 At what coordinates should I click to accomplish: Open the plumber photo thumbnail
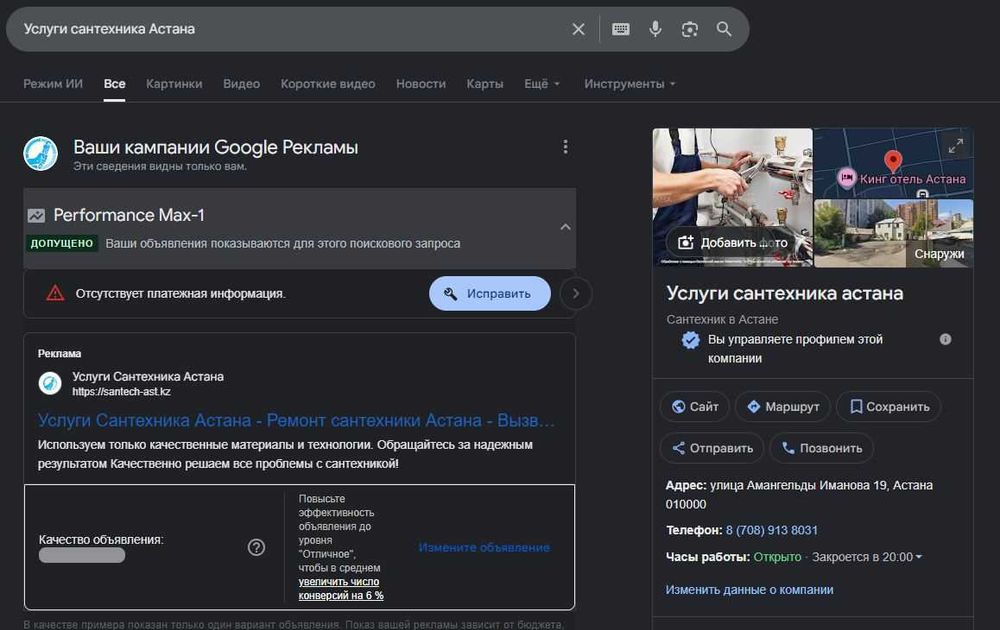click(x=732, y=197)
